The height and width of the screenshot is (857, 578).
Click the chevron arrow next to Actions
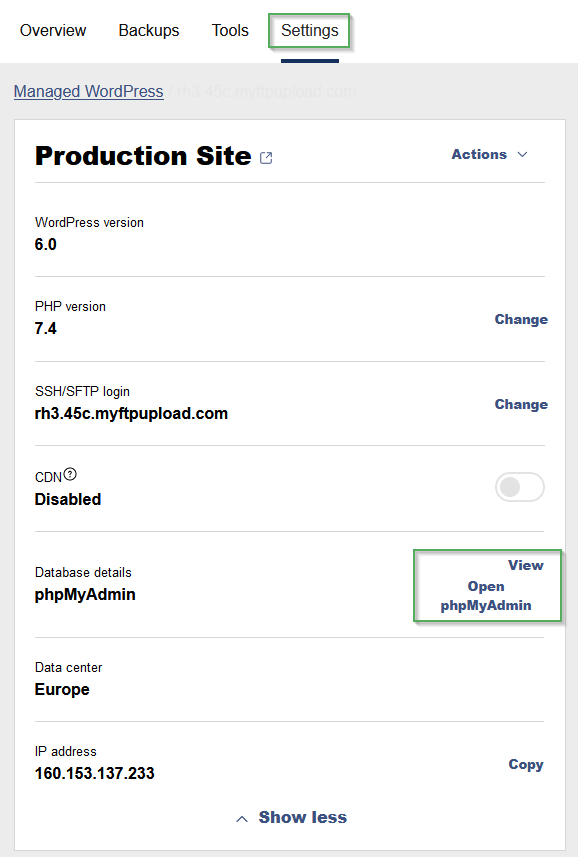click(522, 155)
